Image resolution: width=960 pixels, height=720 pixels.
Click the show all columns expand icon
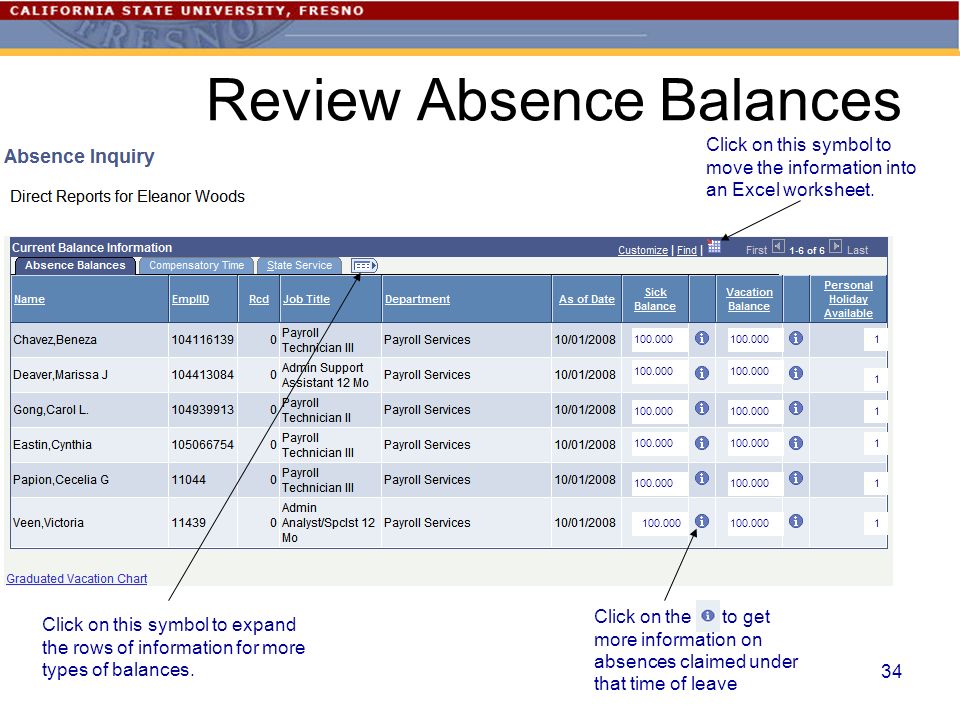(364, 266)
